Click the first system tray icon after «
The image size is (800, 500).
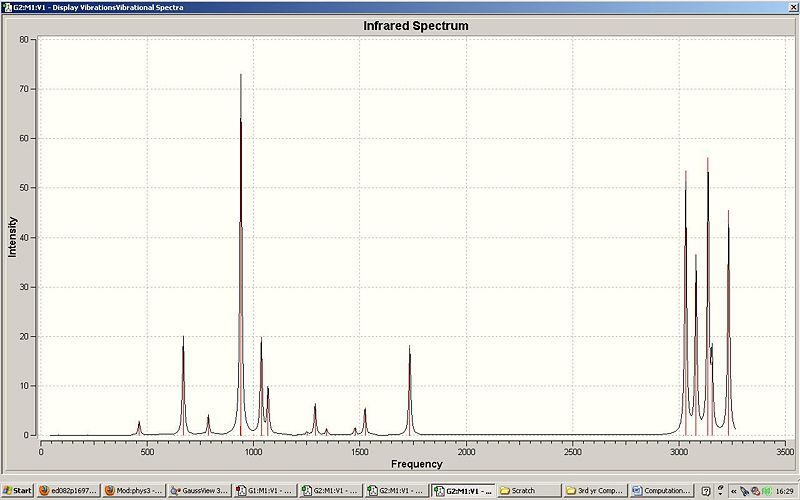pyautogui.click(x=744, y=491)
